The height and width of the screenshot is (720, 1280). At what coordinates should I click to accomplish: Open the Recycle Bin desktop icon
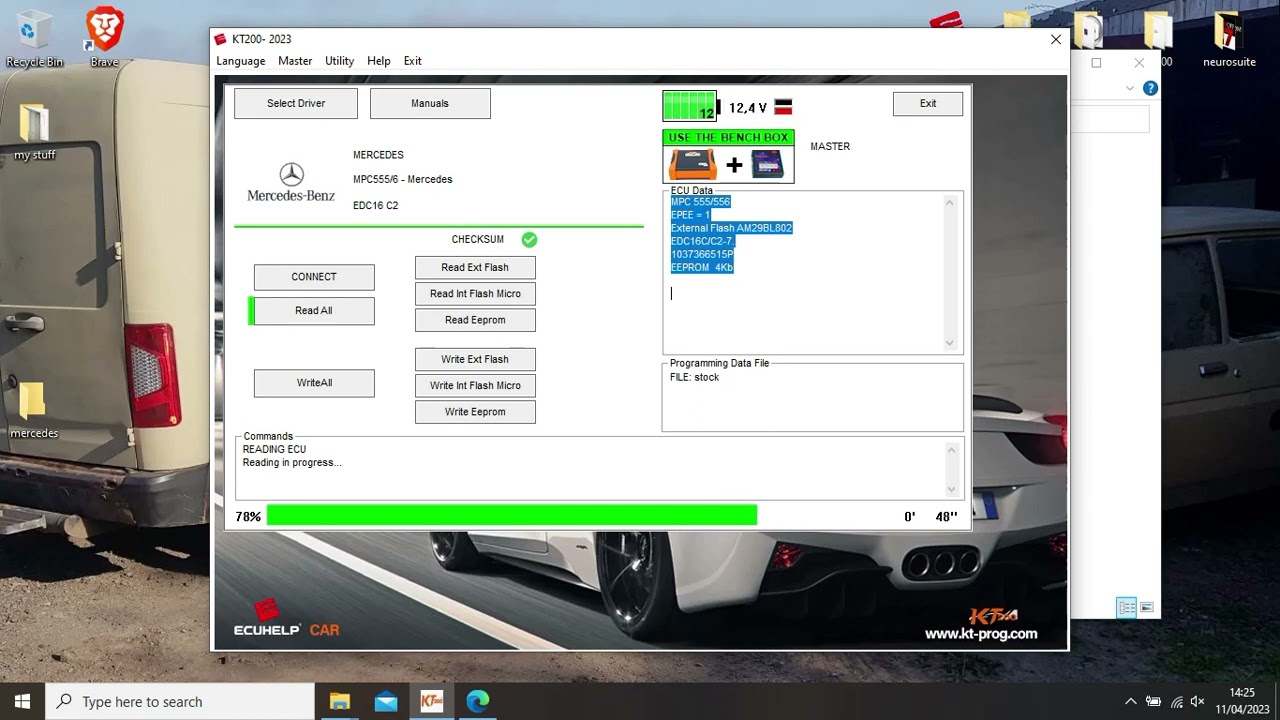coord(34,39)
